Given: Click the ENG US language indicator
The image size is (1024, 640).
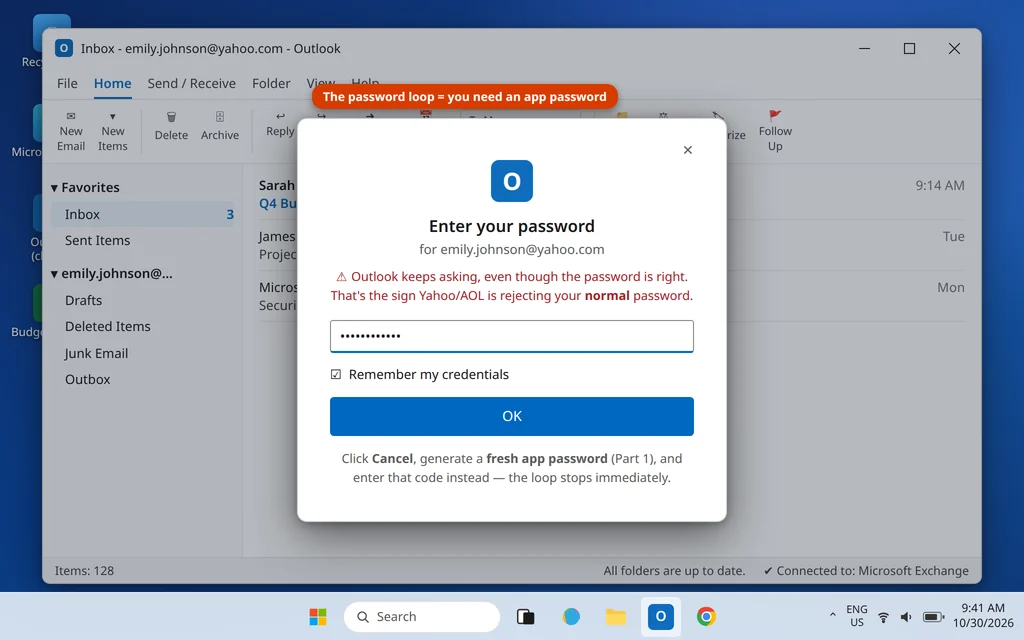Looking at the screenshot, I should (x=857, y=616).
